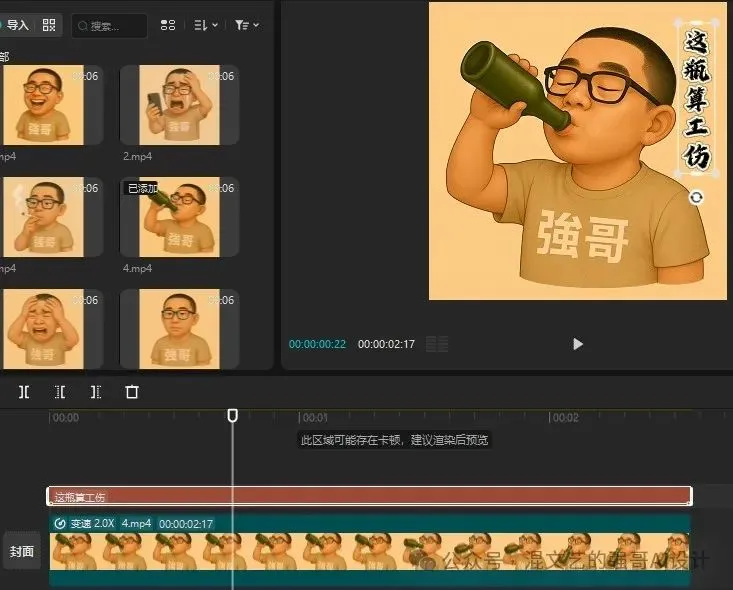Viewport: 733px width, 590px height.
Task: Select the laughing man clip thumbnail
Action: 43,105
